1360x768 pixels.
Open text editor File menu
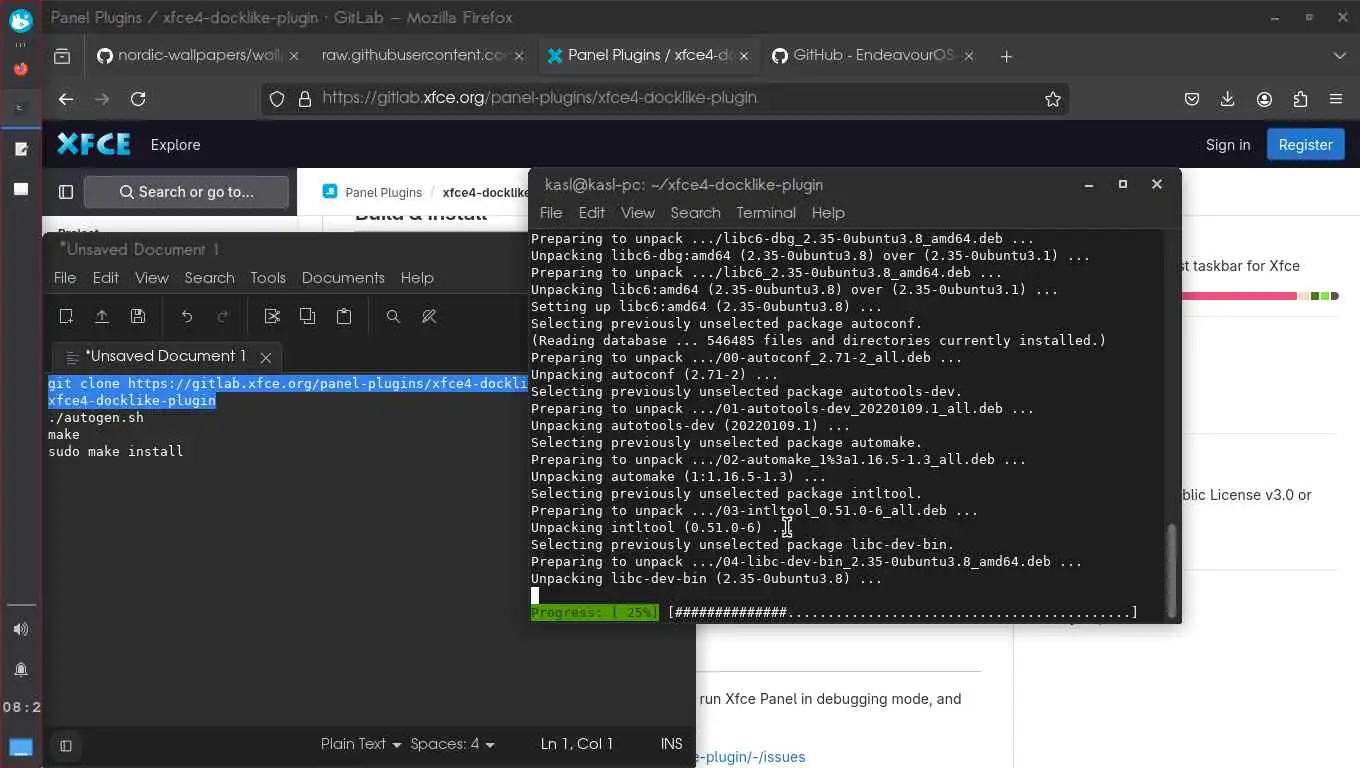point(65,278)
